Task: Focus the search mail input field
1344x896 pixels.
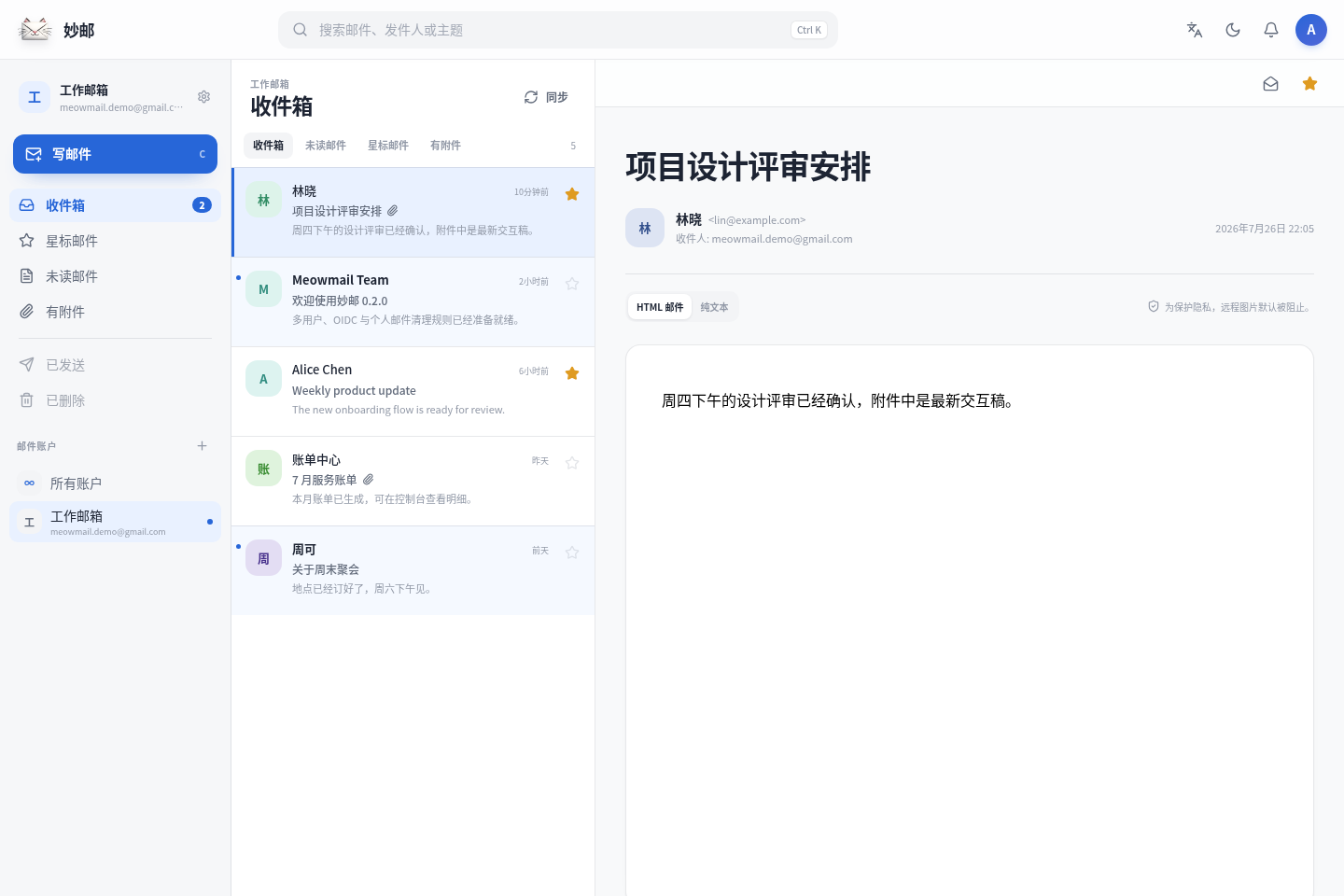Action: point(558,30)
